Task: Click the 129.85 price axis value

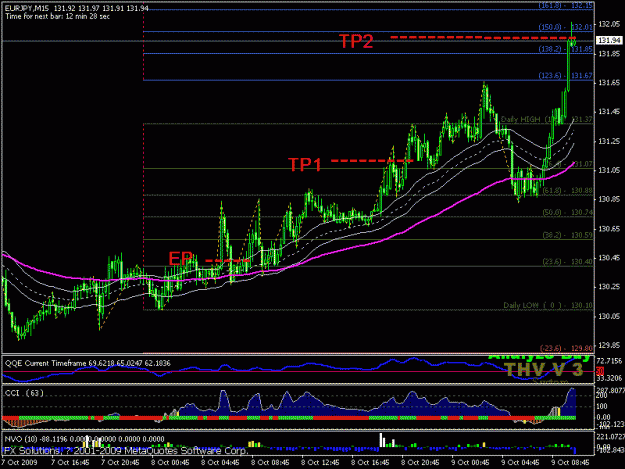Action: pos(609,345)
